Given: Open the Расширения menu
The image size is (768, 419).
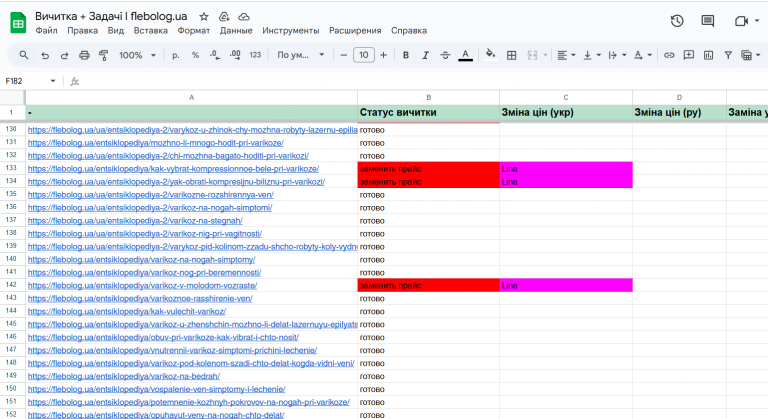Looking at the screenshot, I should point(355,30).
